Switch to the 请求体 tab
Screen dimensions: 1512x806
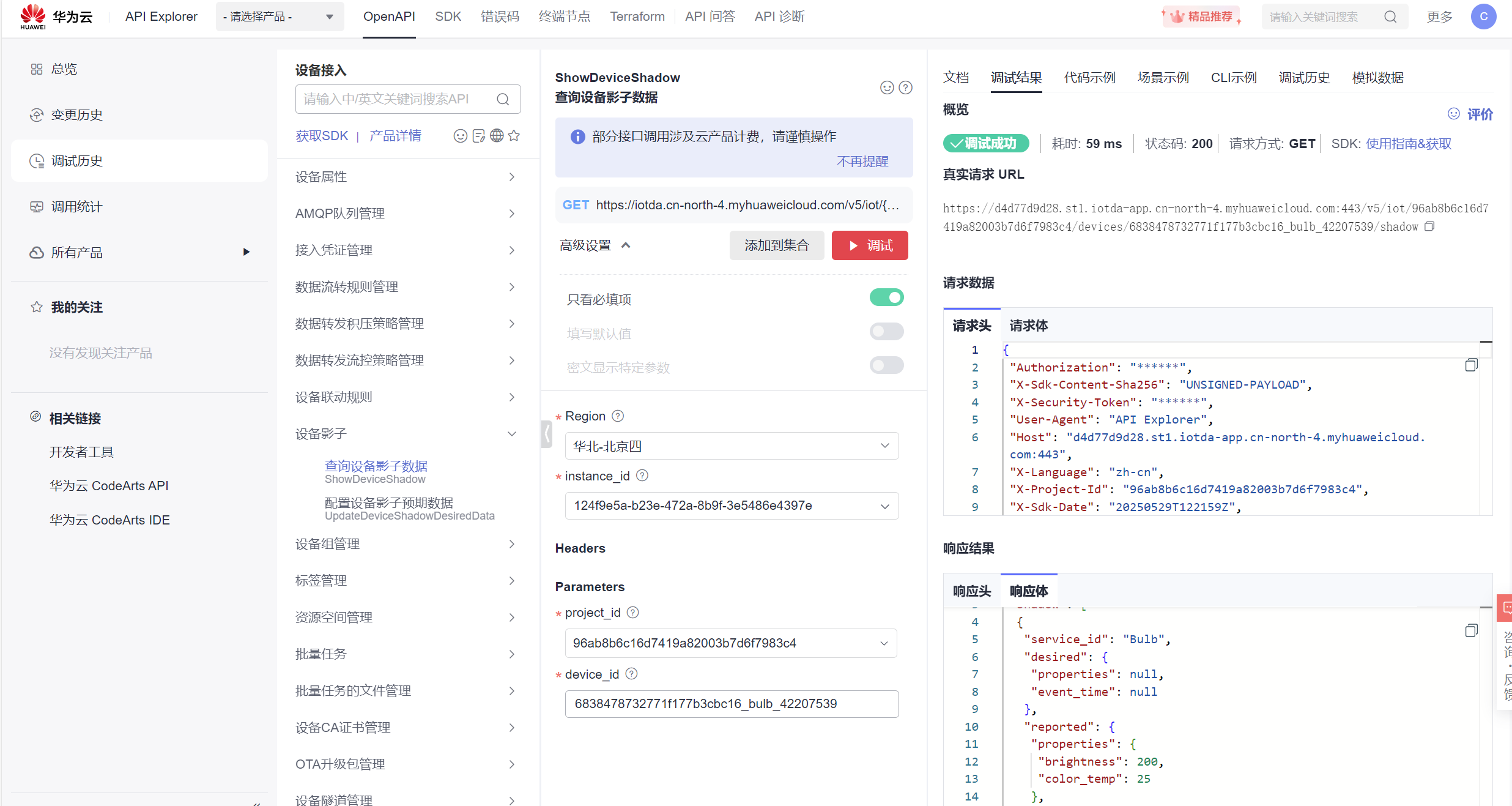pos(1028,326)
